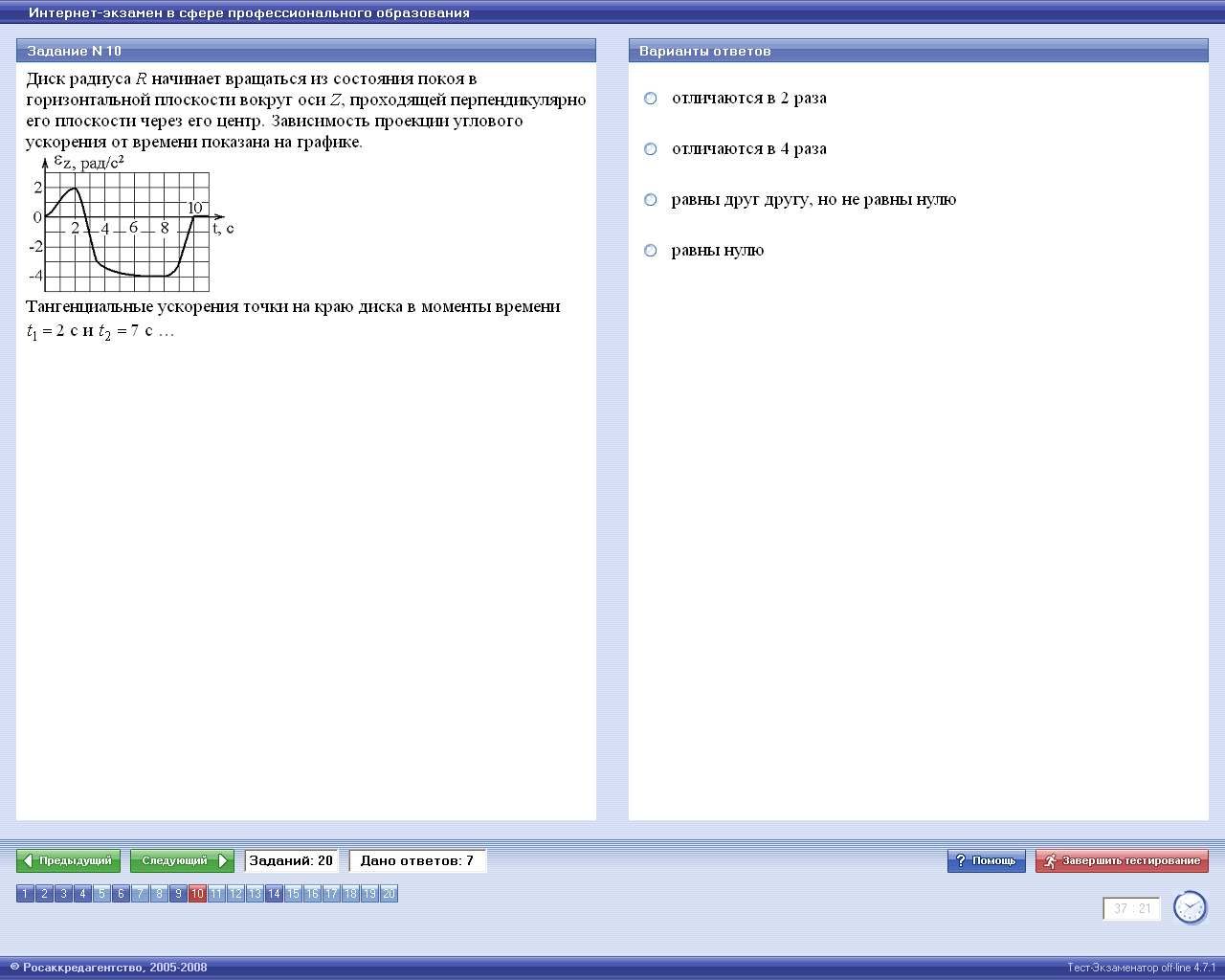Jump to question 19
Screen dimensions: 1225x980
tap(369, 894)
